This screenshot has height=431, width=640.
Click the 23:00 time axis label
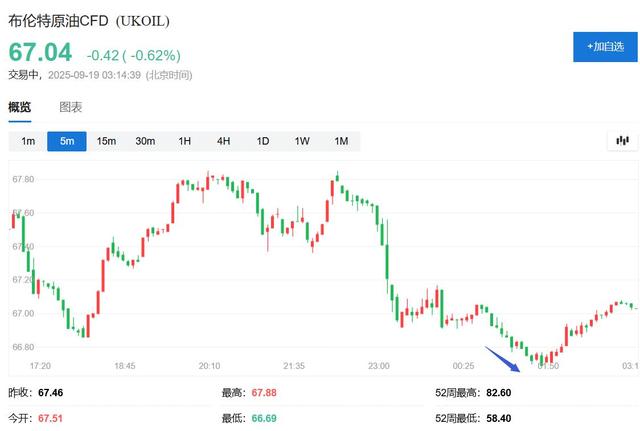pyautogui.click(x=379, y=366)
